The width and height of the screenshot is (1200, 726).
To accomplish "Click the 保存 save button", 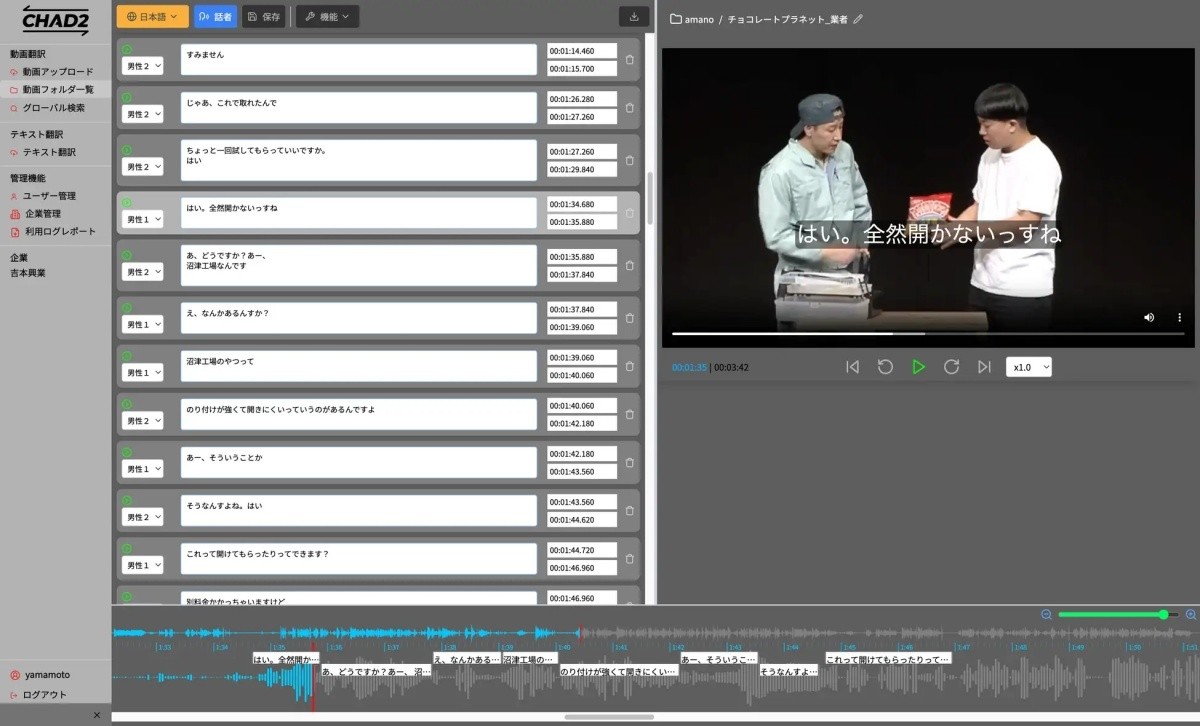I will [264, 17].
